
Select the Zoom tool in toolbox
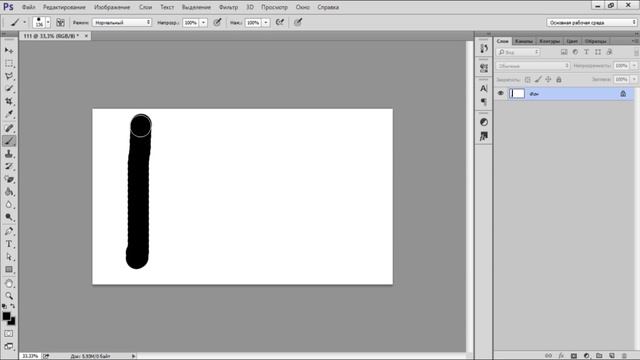pyautogui.click(x=9, y=296)
